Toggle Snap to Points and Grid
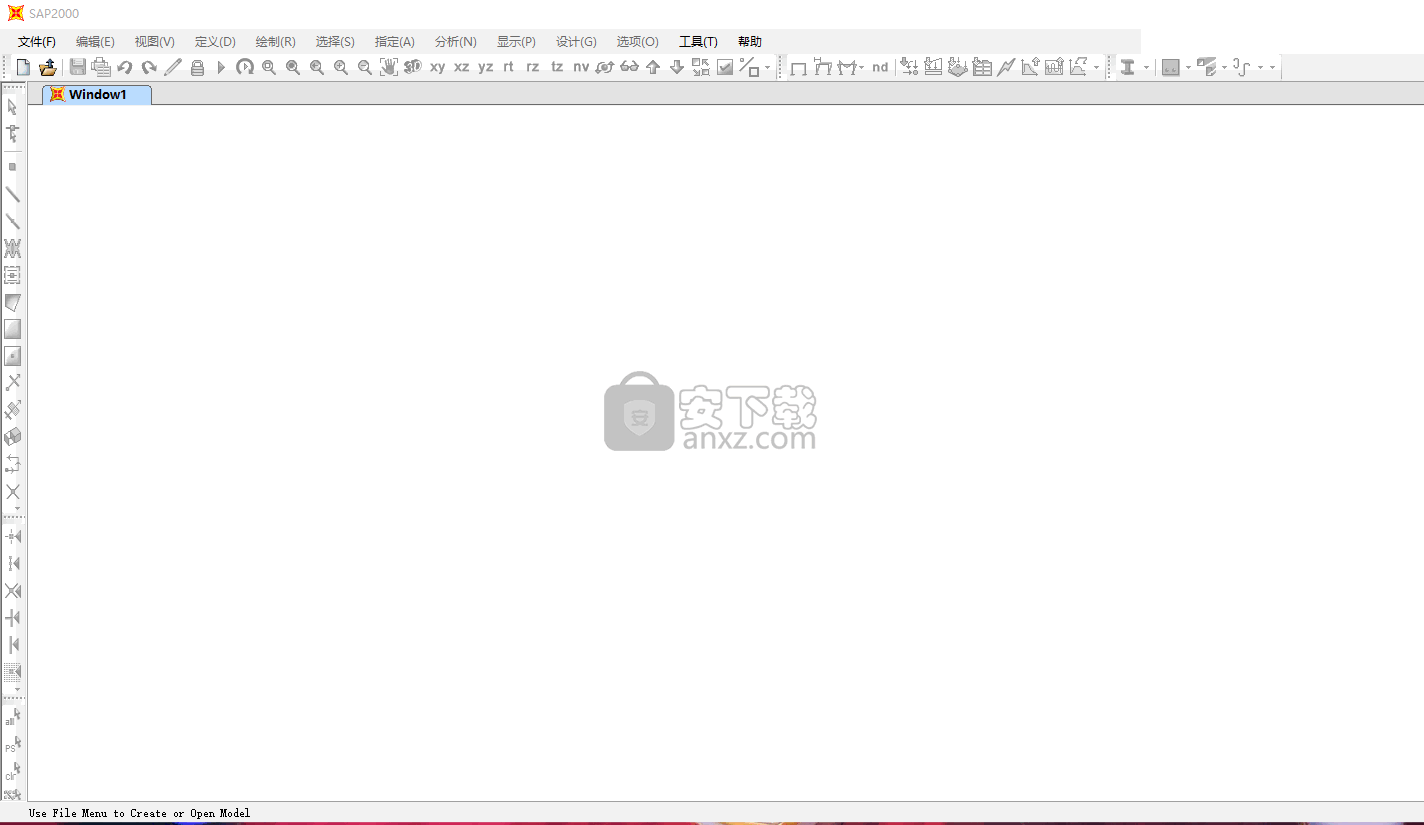Screen dimensions: 1424x825 [13, 536]
